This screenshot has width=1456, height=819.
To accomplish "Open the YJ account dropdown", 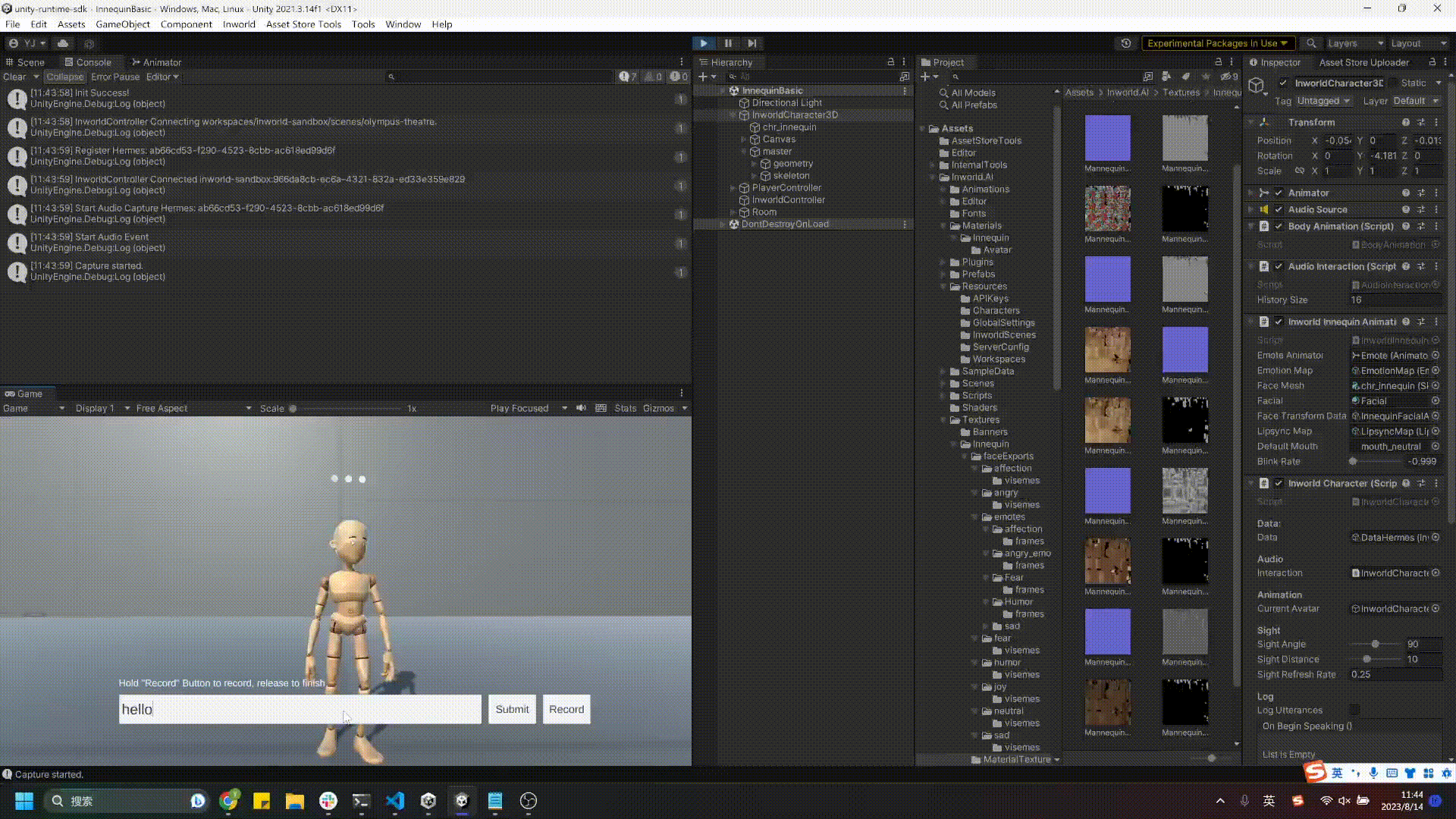I will (x=27, y=43).
